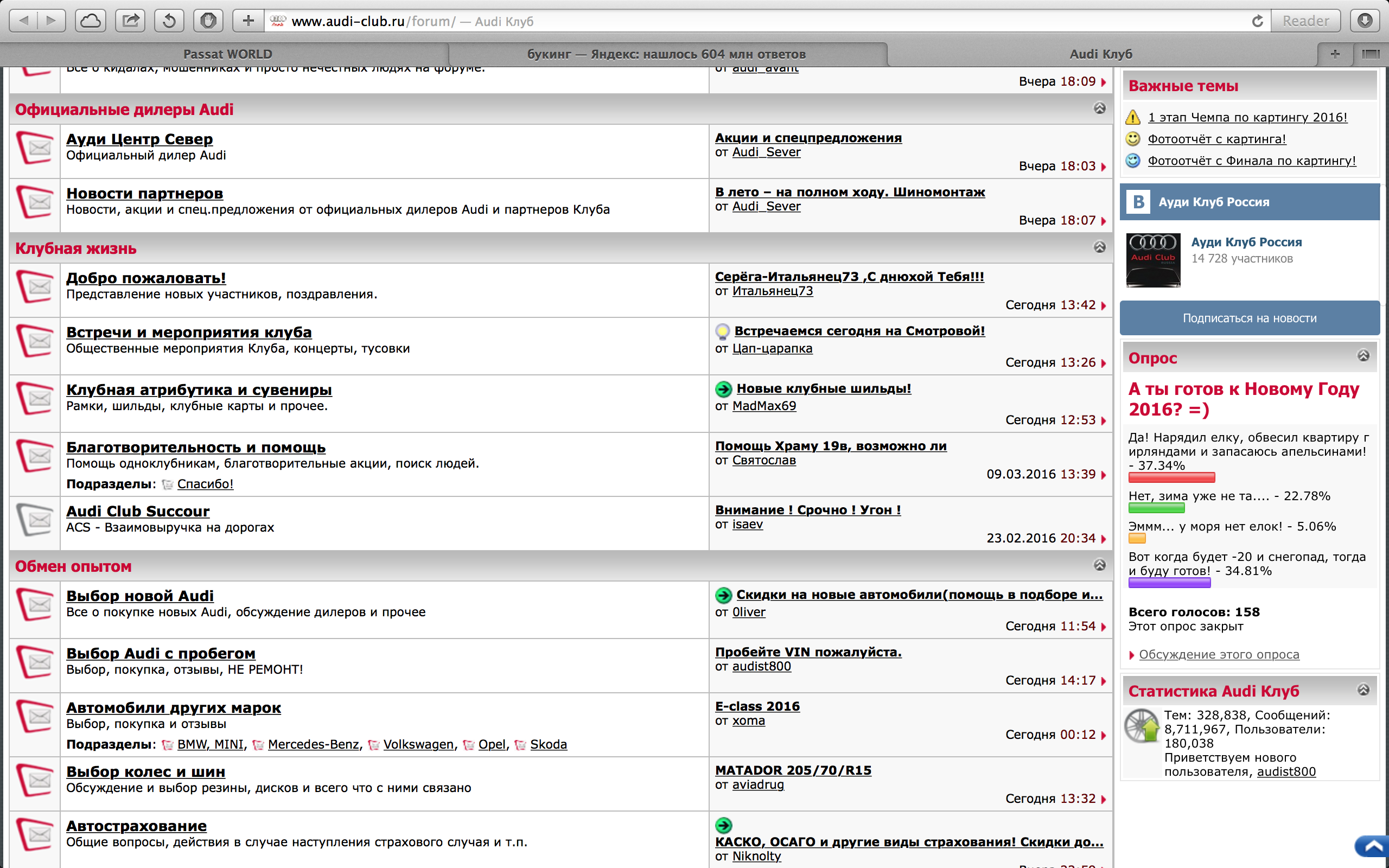Go back with Safari back arrow

coord(23,21)
